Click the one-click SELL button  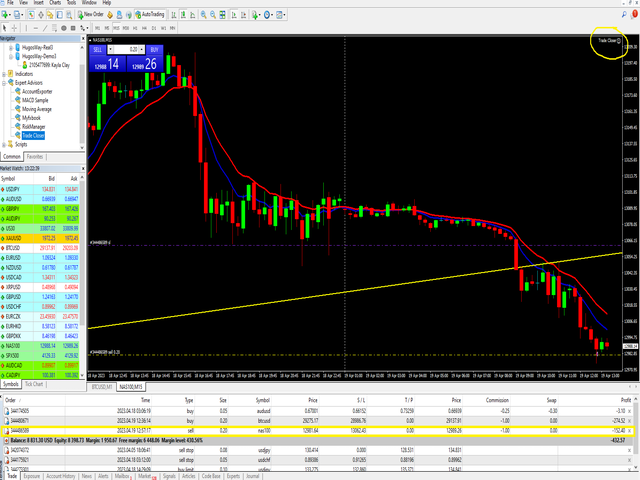98,50
